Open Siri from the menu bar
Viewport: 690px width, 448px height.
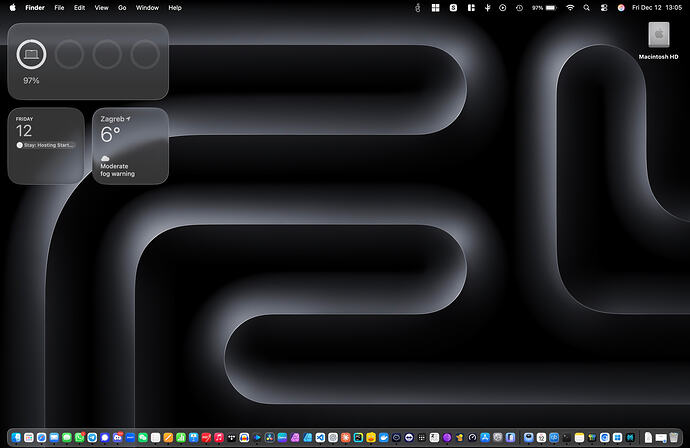click(621, 7)
